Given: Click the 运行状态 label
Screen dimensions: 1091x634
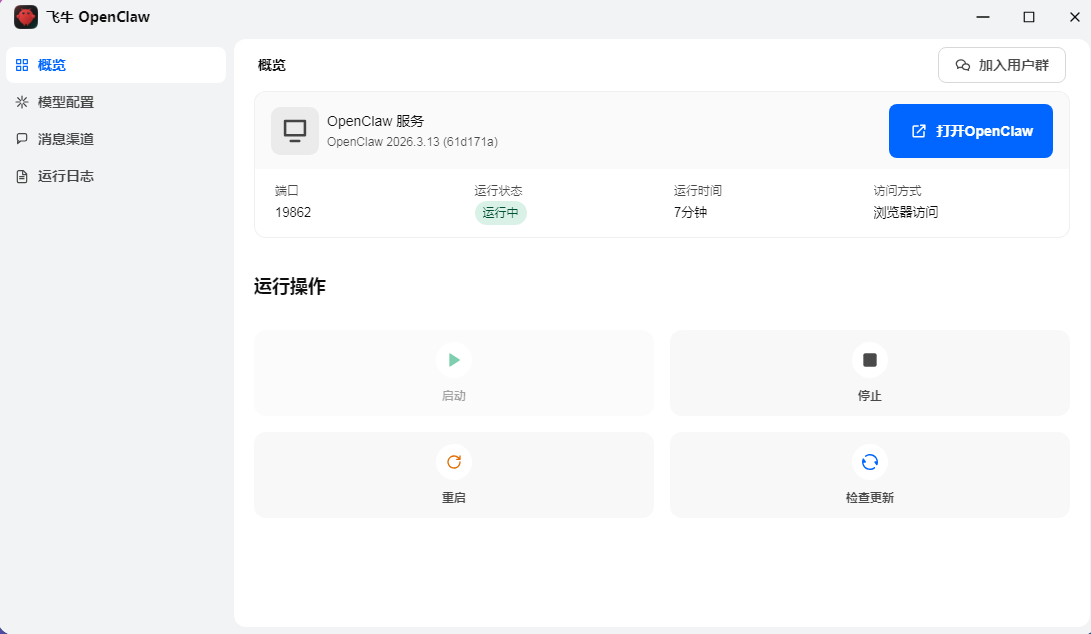Looking at the screenshot, I should point(498,191).
